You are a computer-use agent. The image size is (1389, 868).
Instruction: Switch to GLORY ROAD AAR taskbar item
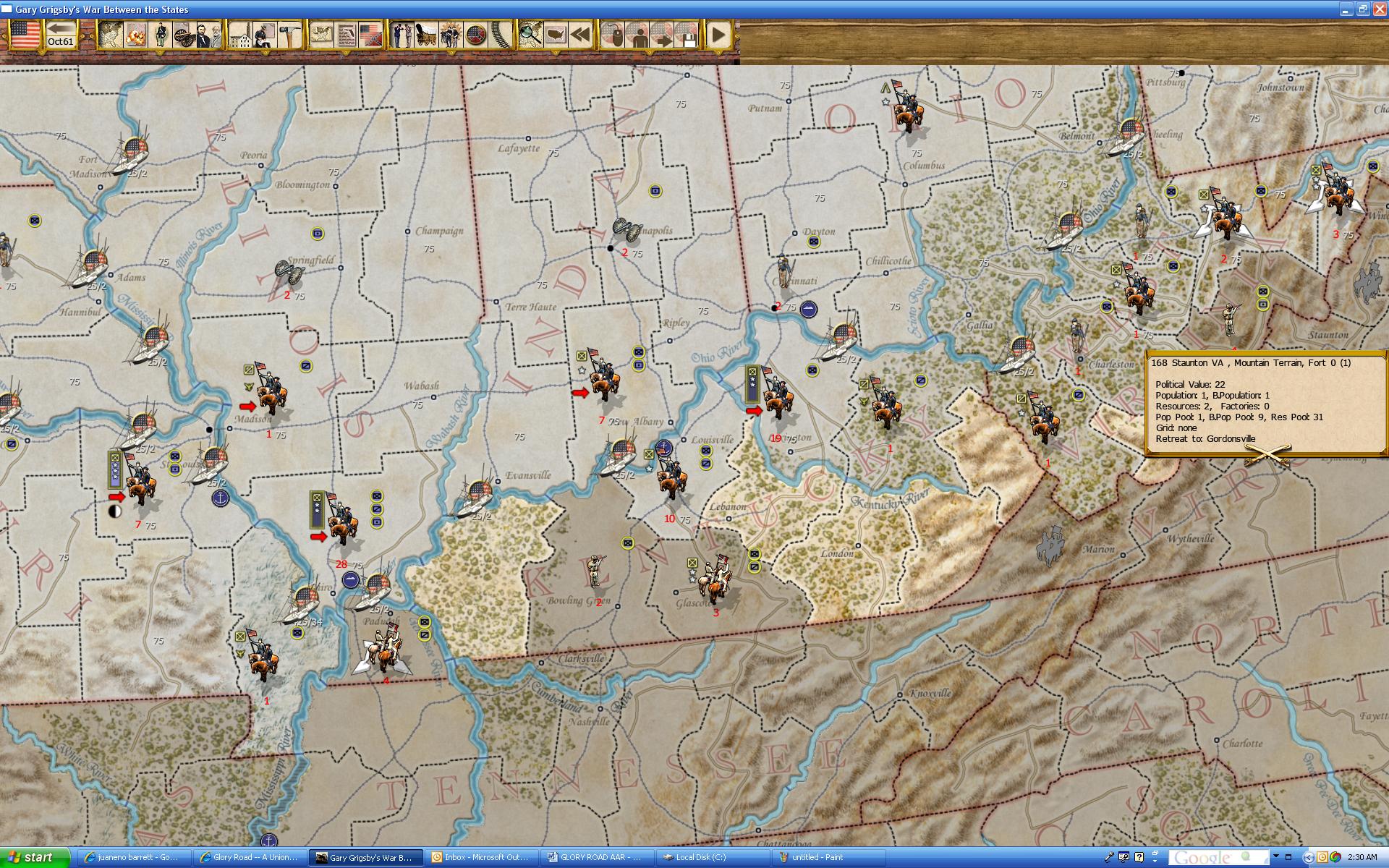[596, 857]
